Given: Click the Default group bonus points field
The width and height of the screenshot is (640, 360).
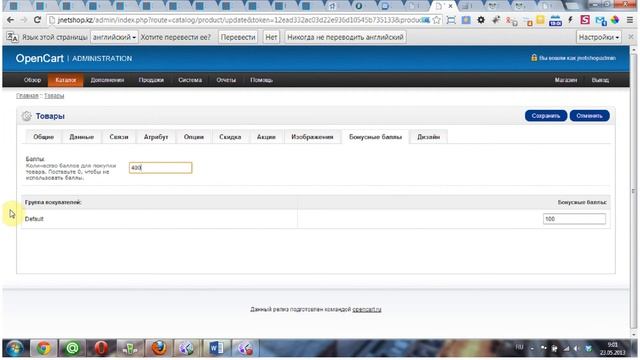Looking at the screenshot, I should (574, 219).
